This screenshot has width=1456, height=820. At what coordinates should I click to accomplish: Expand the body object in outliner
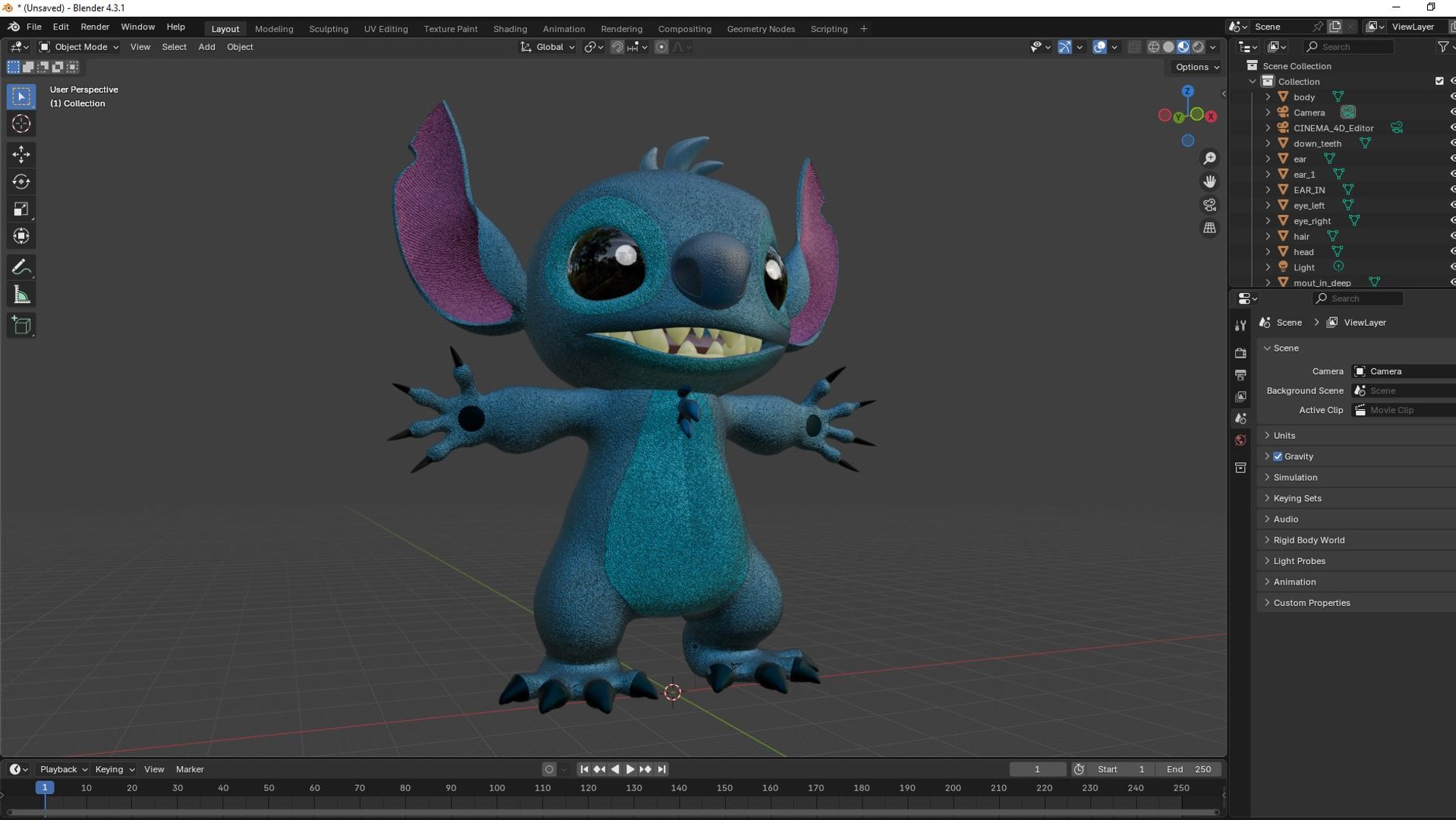click(x=1268, y=97)
